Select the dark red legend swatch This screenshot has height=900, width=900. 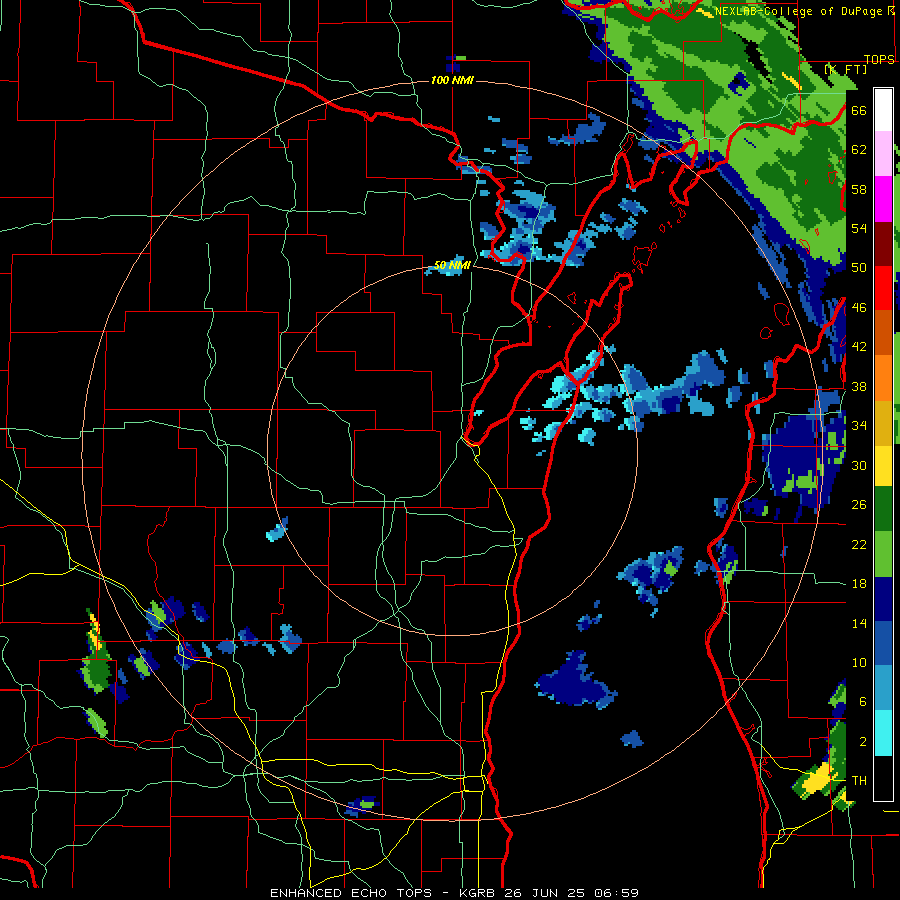point(883,245)
